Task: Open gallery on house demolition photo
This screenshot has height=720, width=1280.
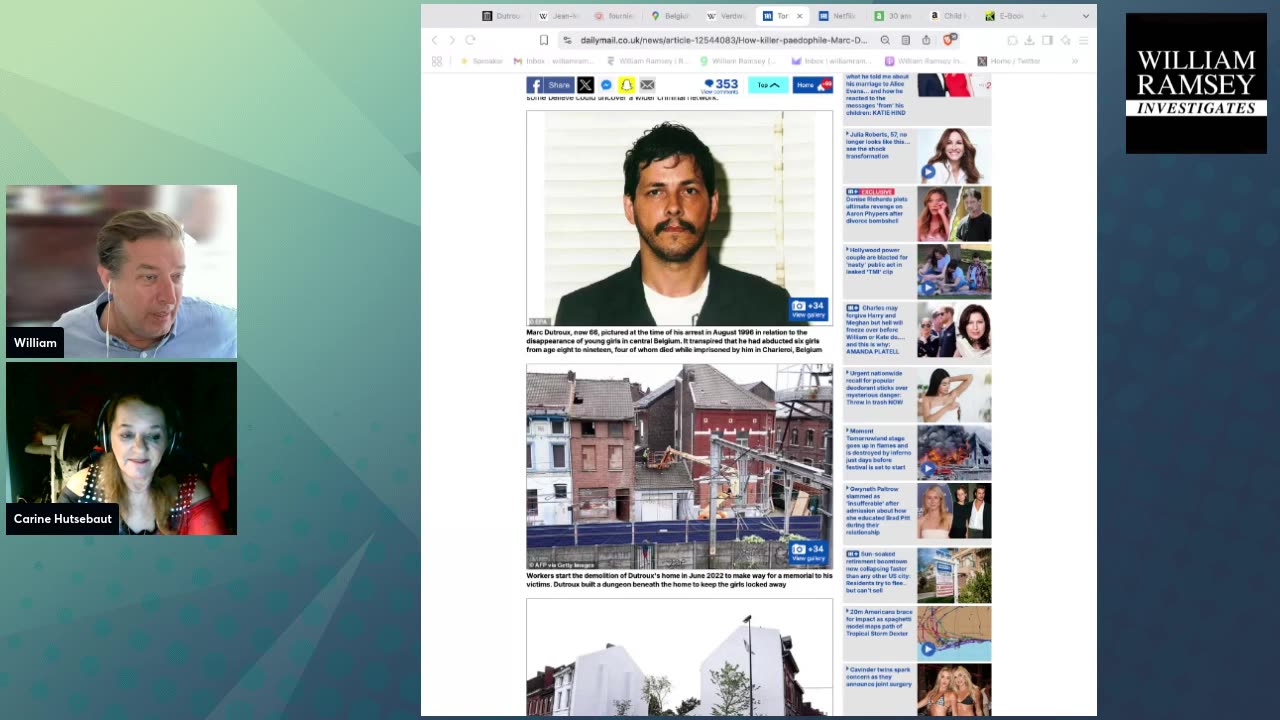Action: (x=809, y=552)
